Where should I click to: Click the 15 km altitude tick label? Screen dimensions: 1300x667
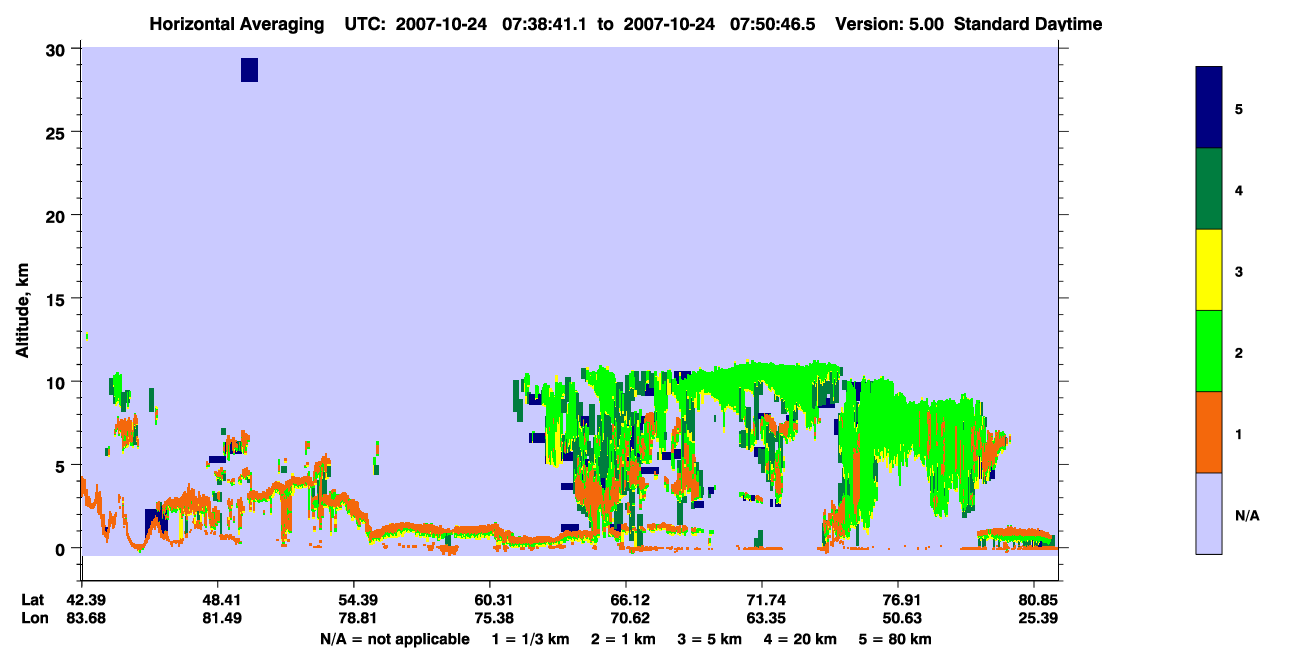(56, 299)
